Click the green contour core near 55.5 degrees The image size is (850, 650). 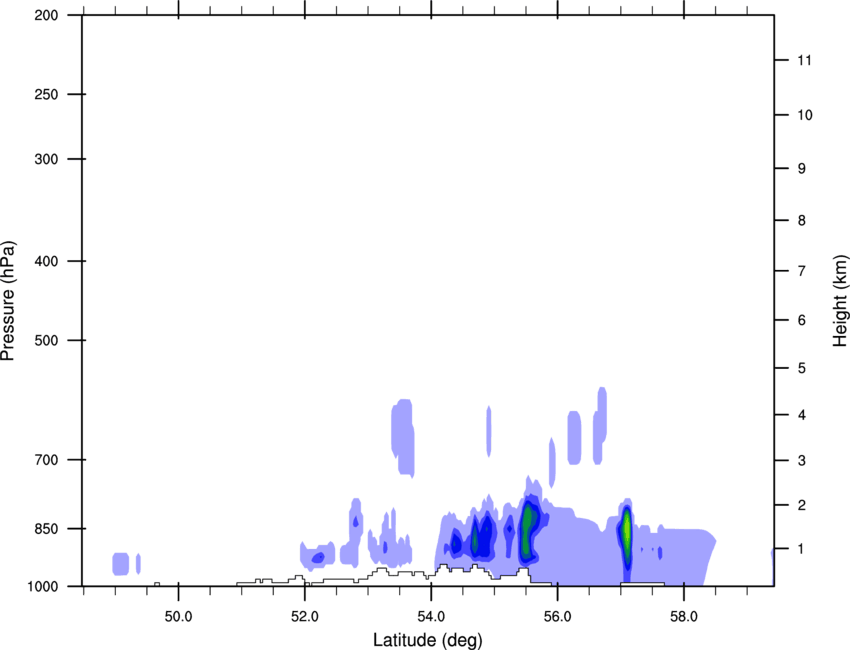pos(526,529)
